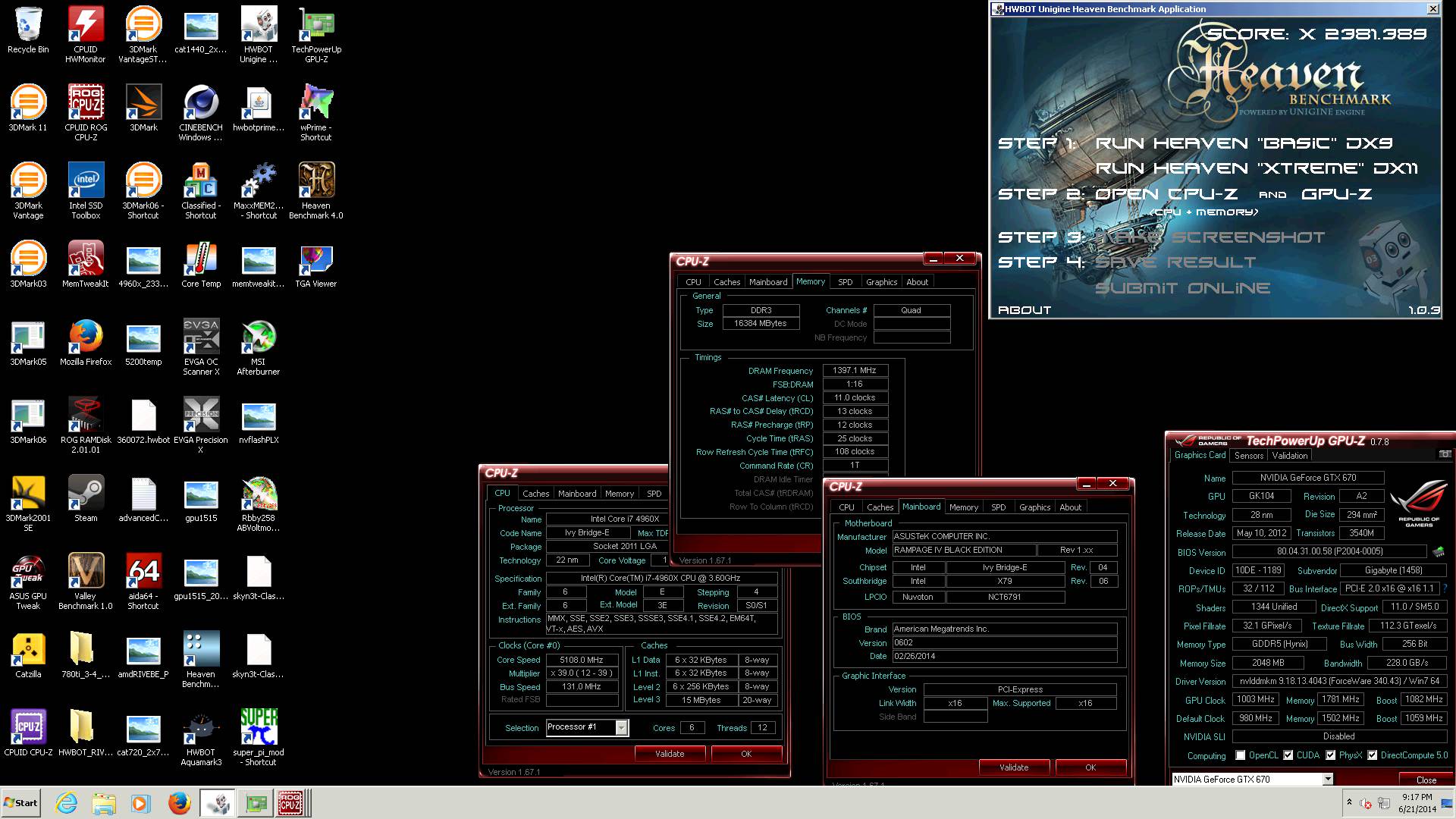Open Intel SSD Toolbox icon

click(x=86, y=190)
